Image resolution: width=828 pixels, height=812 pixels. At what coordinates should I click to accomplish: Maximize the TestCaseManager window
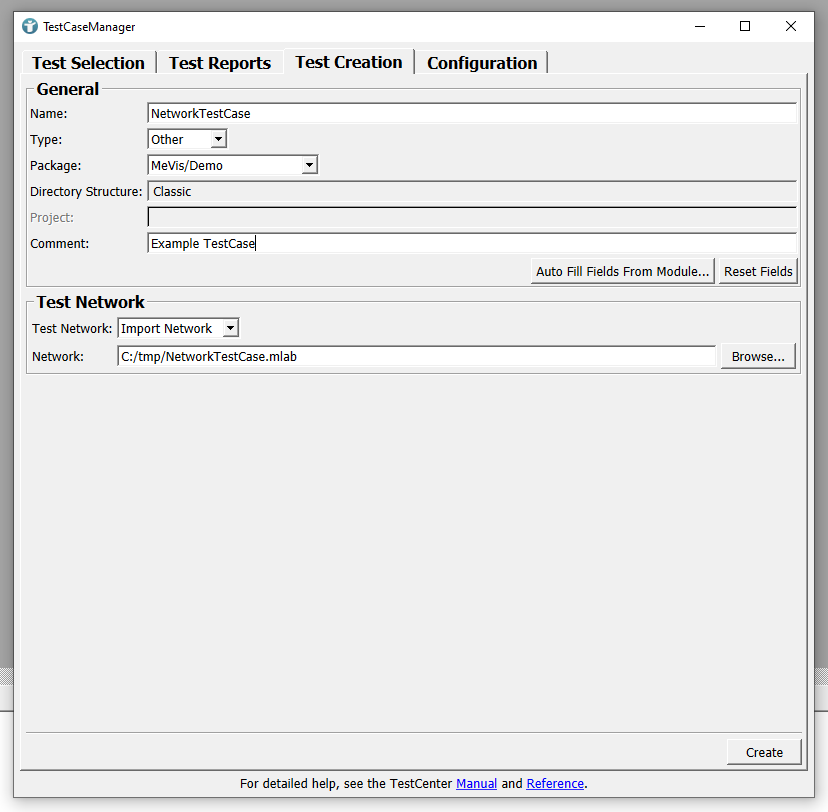[x=745, y=27]
